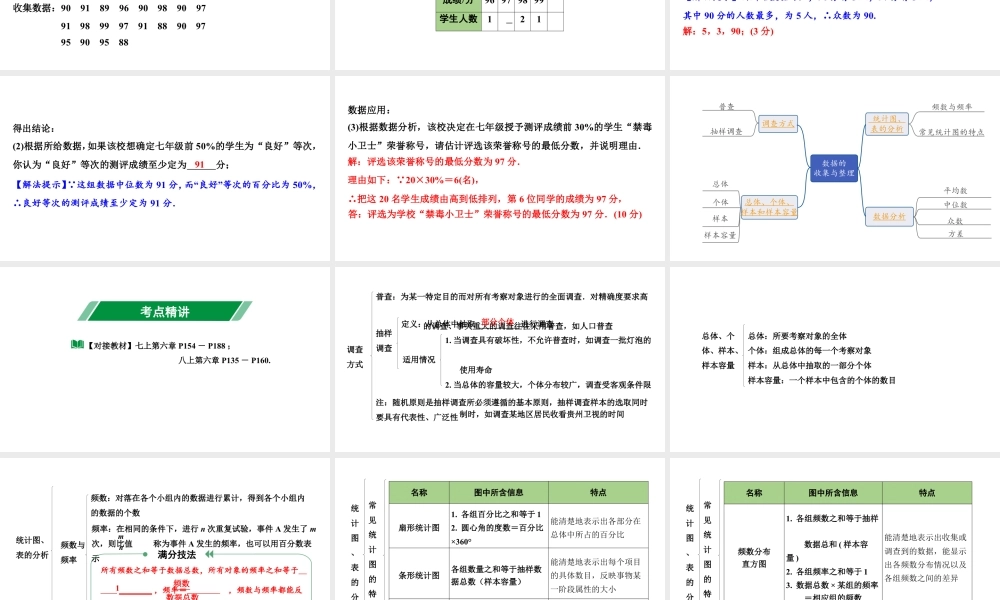The height and width of the screenshot is (600, 1000).
Task: Toggle the 抽样调查 branch node
Action: click(x=726, y=131)
